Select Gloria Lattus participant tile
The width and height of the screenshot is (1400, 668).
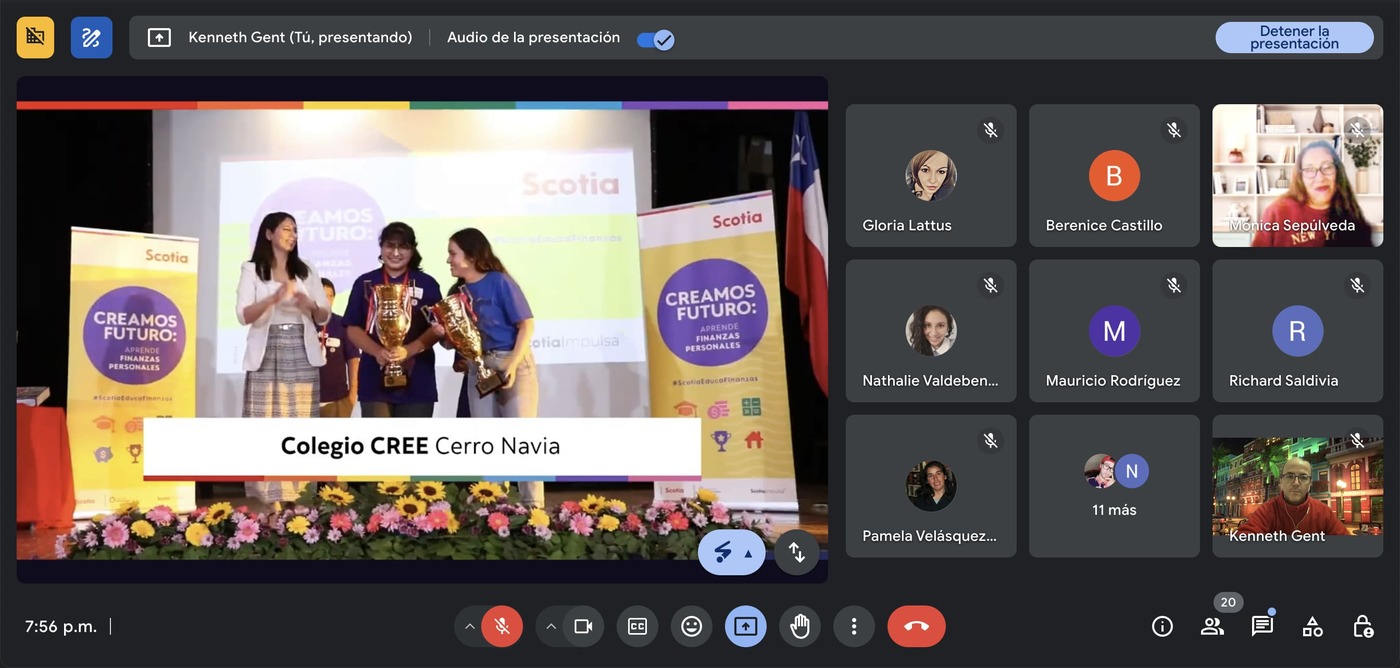tap(931, 175)
